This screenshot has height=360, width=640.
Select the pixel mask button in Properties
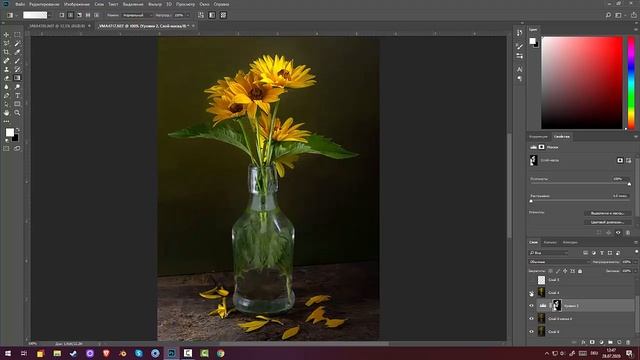click(x=620, y=160)
